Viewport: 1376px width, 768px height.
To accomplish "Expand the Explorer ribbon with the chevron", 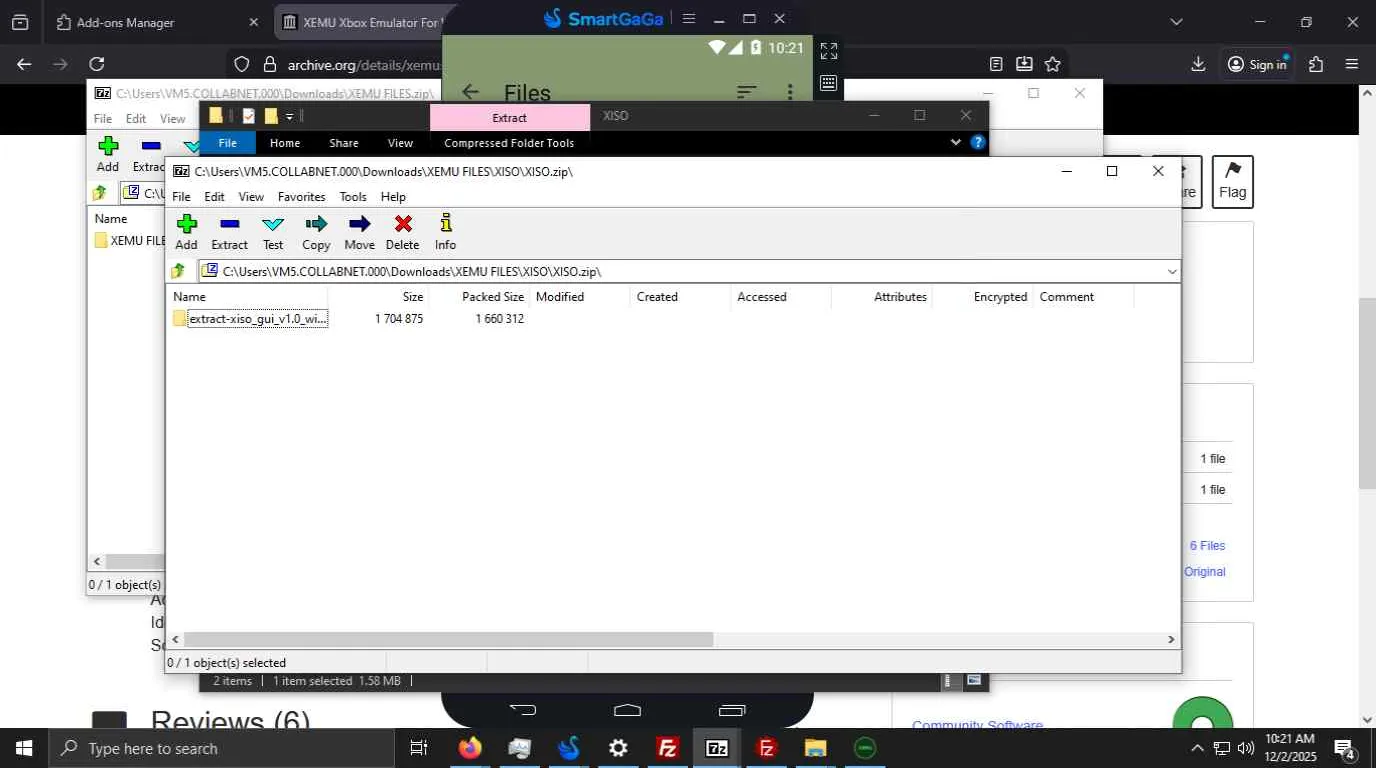I will click(x=956, y=143).
